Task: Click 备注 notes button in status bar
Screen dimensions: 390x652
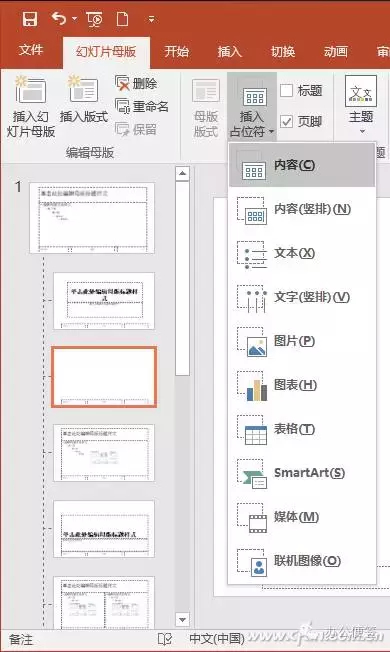Action: pyautogui.click(x=21, y=640)
